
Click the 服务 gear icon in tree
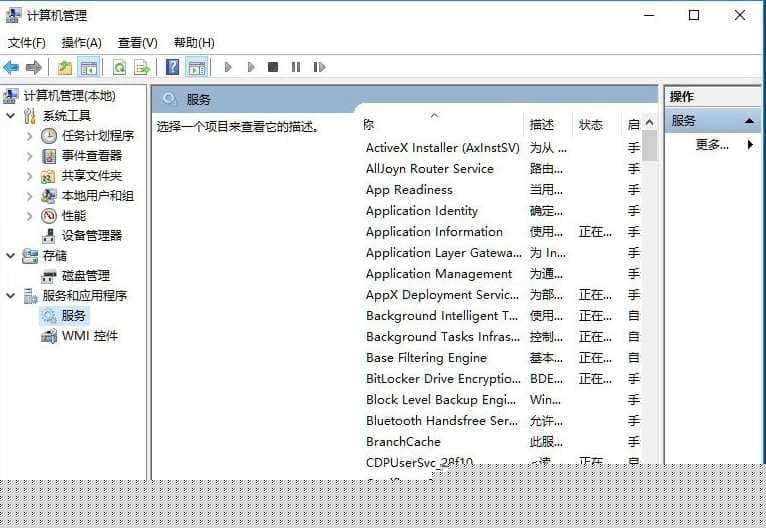(x=49, y=316)
